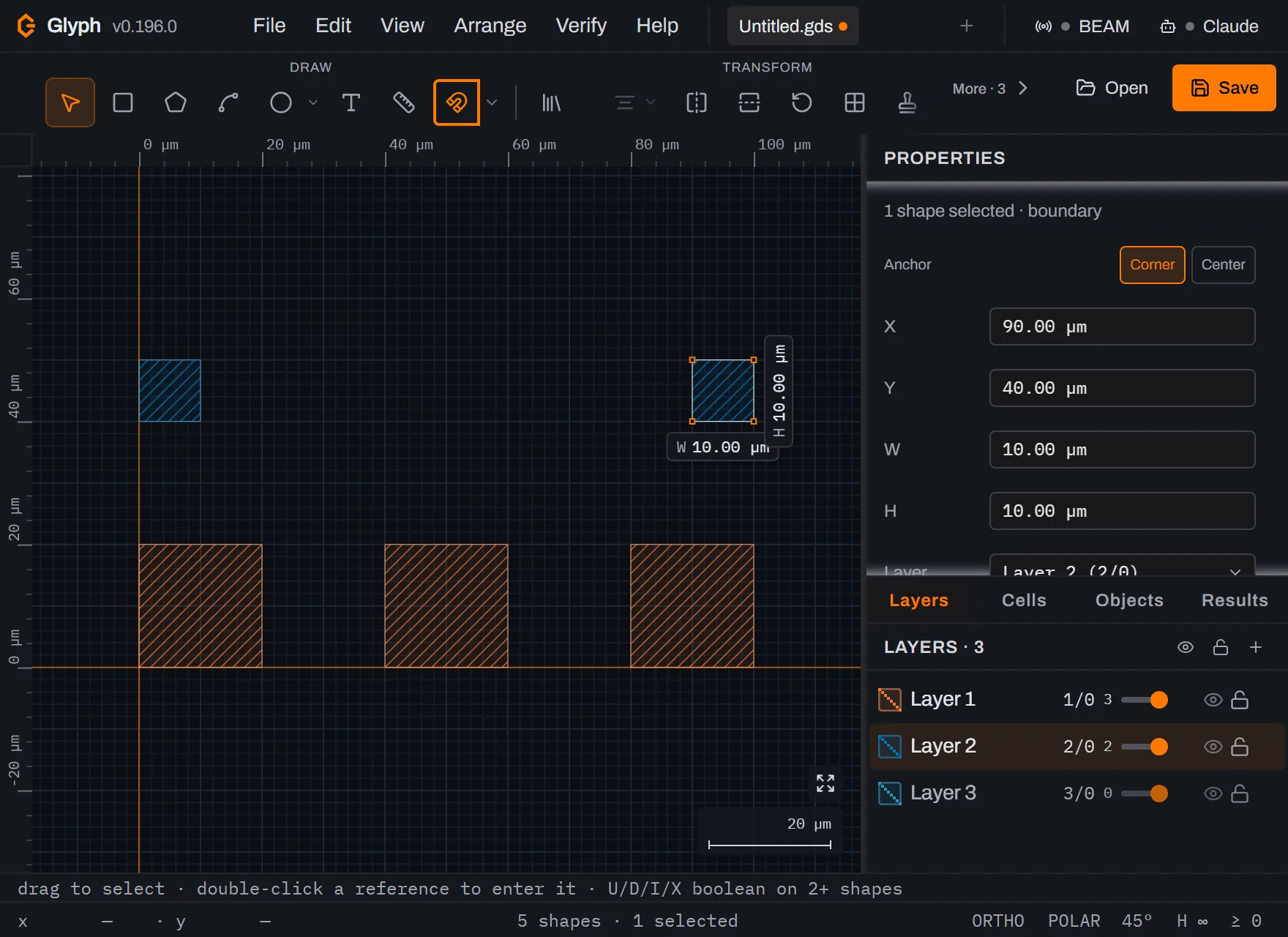1288x937 pixels.
Task: Hide Layer 1 with eye icon
Action: point(1213,700)
